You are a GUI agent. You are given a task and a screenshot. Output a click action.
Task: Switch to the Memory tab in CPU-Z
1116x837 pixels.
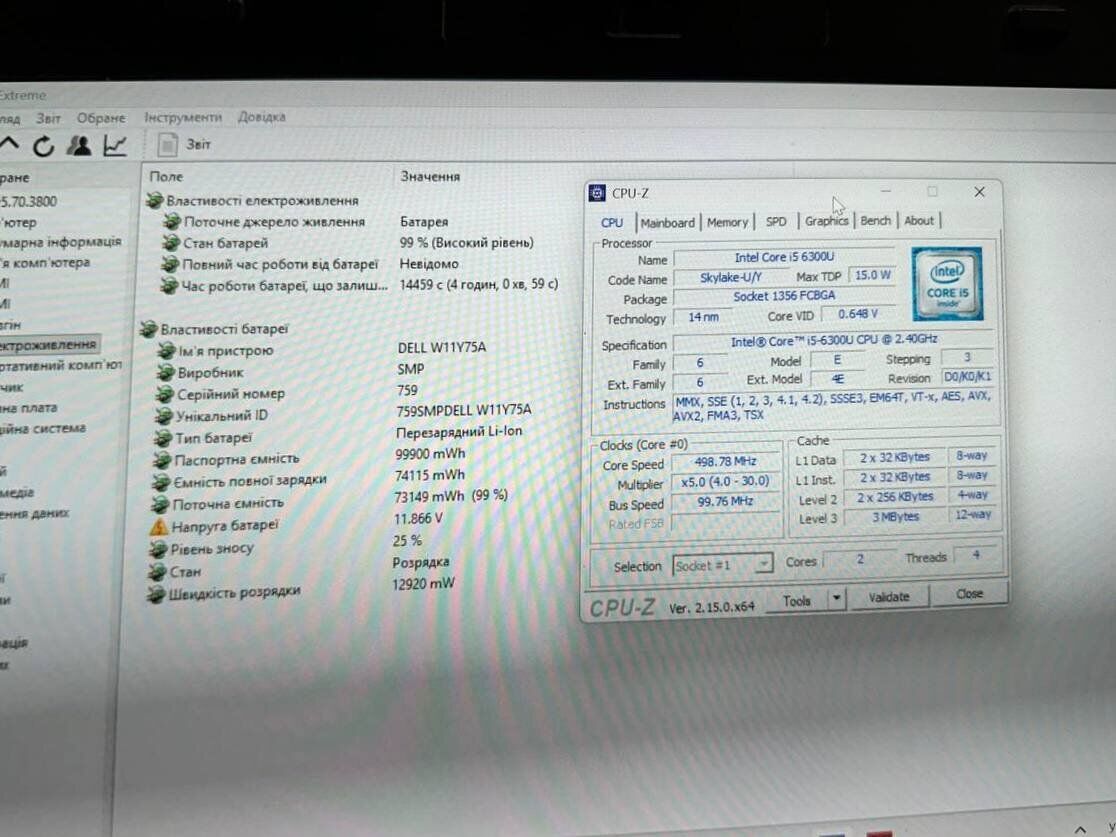click(x=727, y=222)
